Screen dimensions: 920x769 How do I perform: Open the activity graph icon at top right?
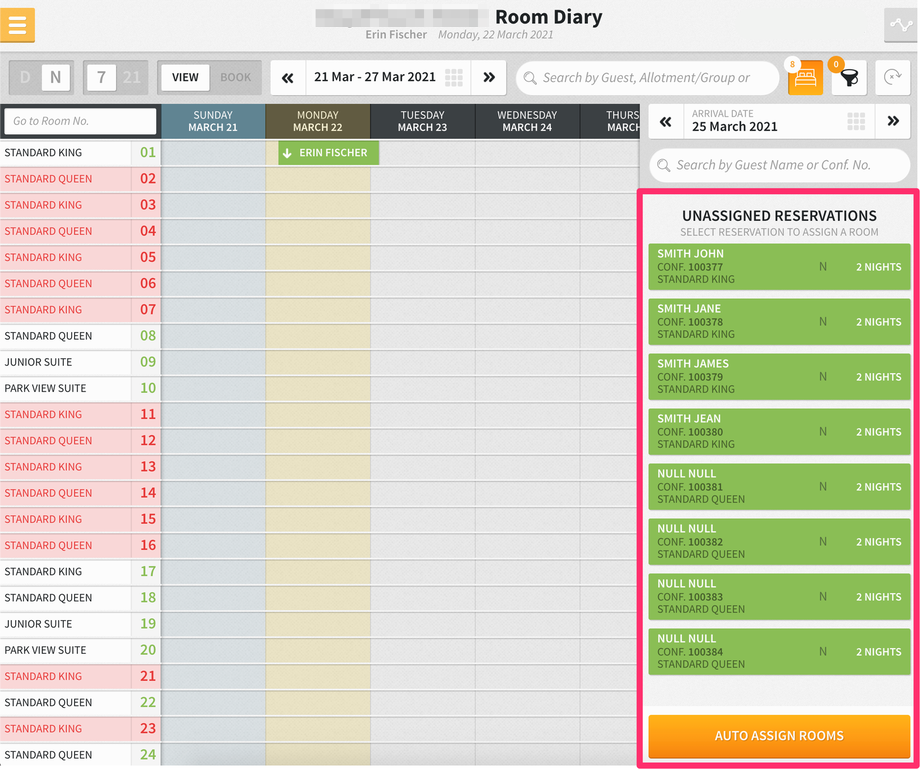point(901,25)
